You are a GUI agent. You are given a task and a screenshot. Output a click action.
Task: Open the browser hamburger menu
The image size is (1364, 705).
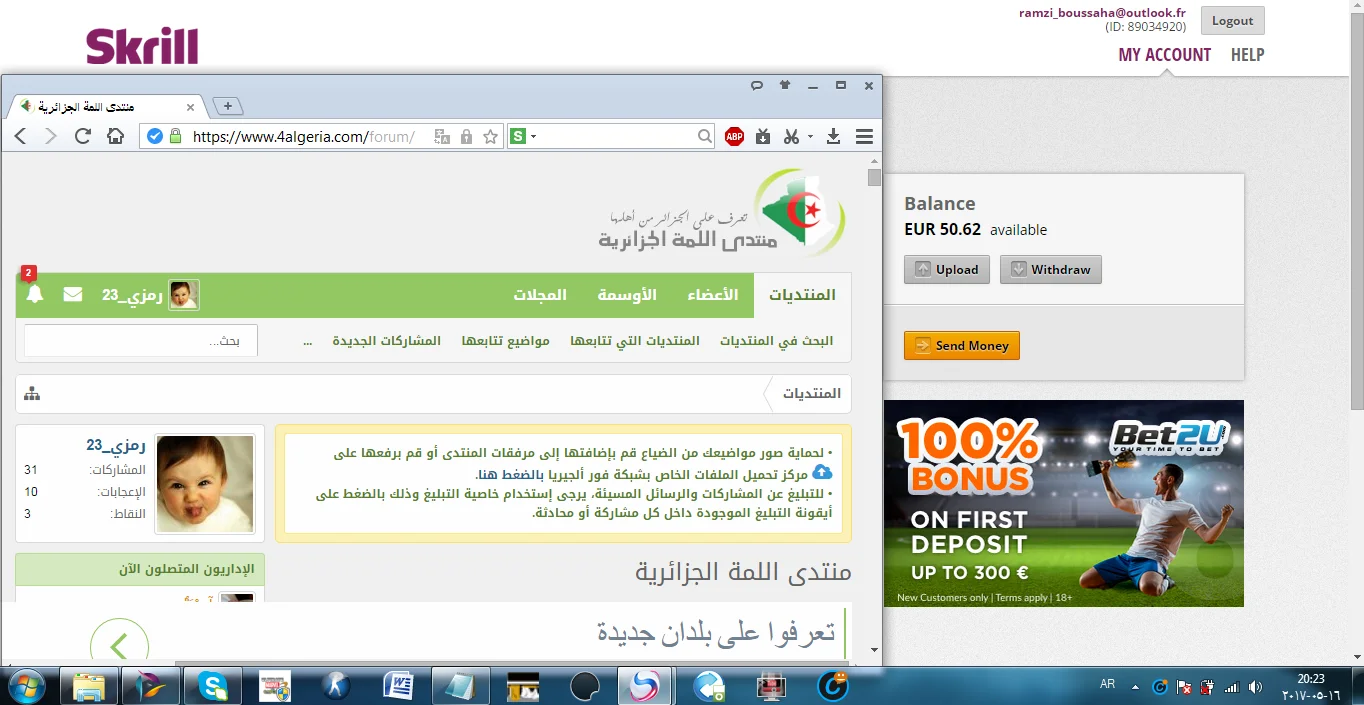coord(864,136)
